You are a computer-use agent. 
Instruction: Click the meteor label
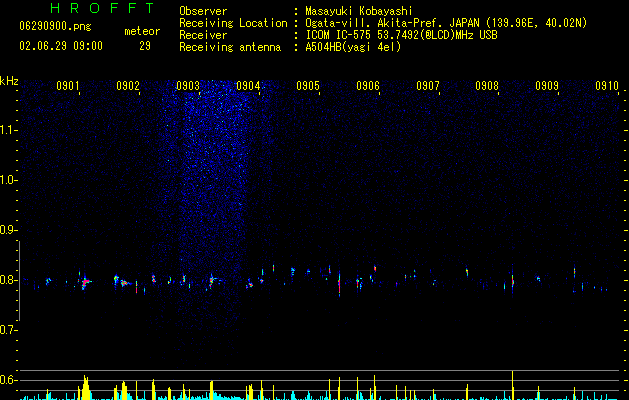[142, 31]
